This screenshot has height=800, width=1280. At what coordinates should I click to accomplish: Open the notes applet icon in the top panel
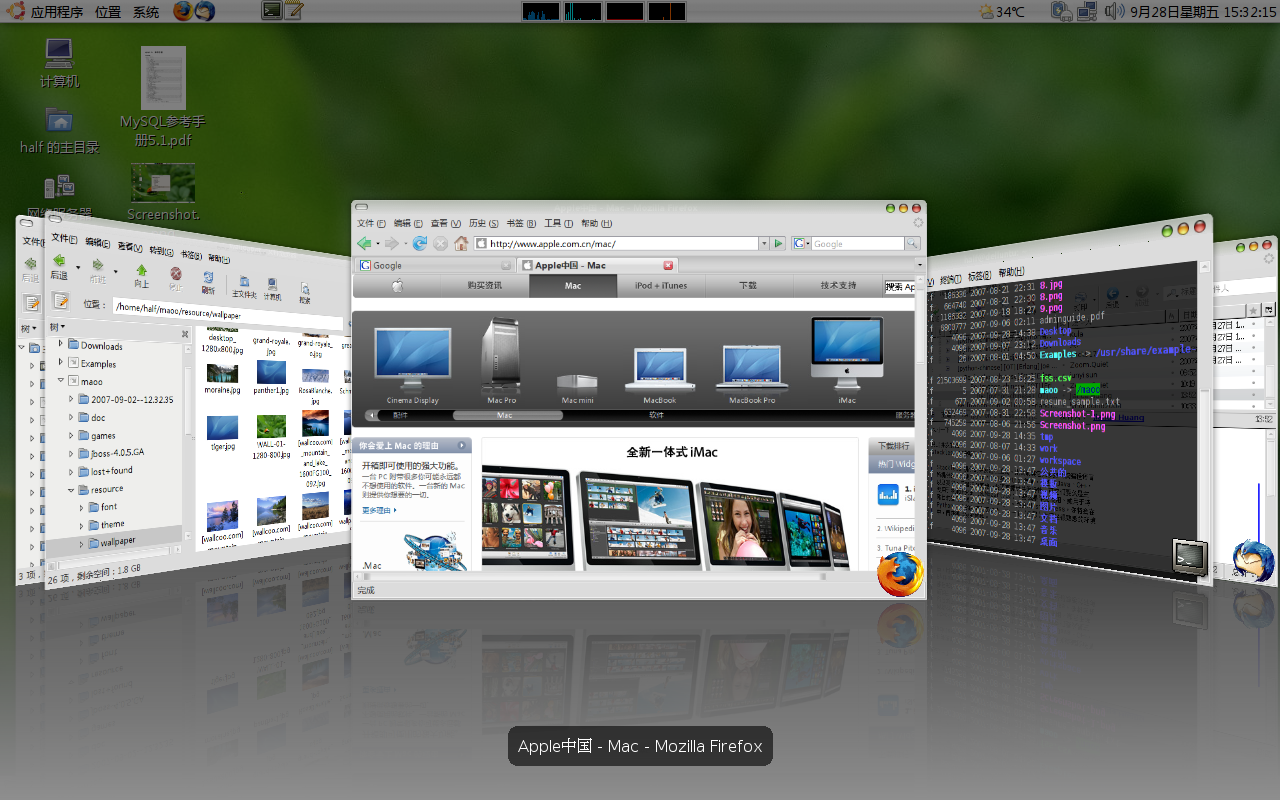[293, 11]
